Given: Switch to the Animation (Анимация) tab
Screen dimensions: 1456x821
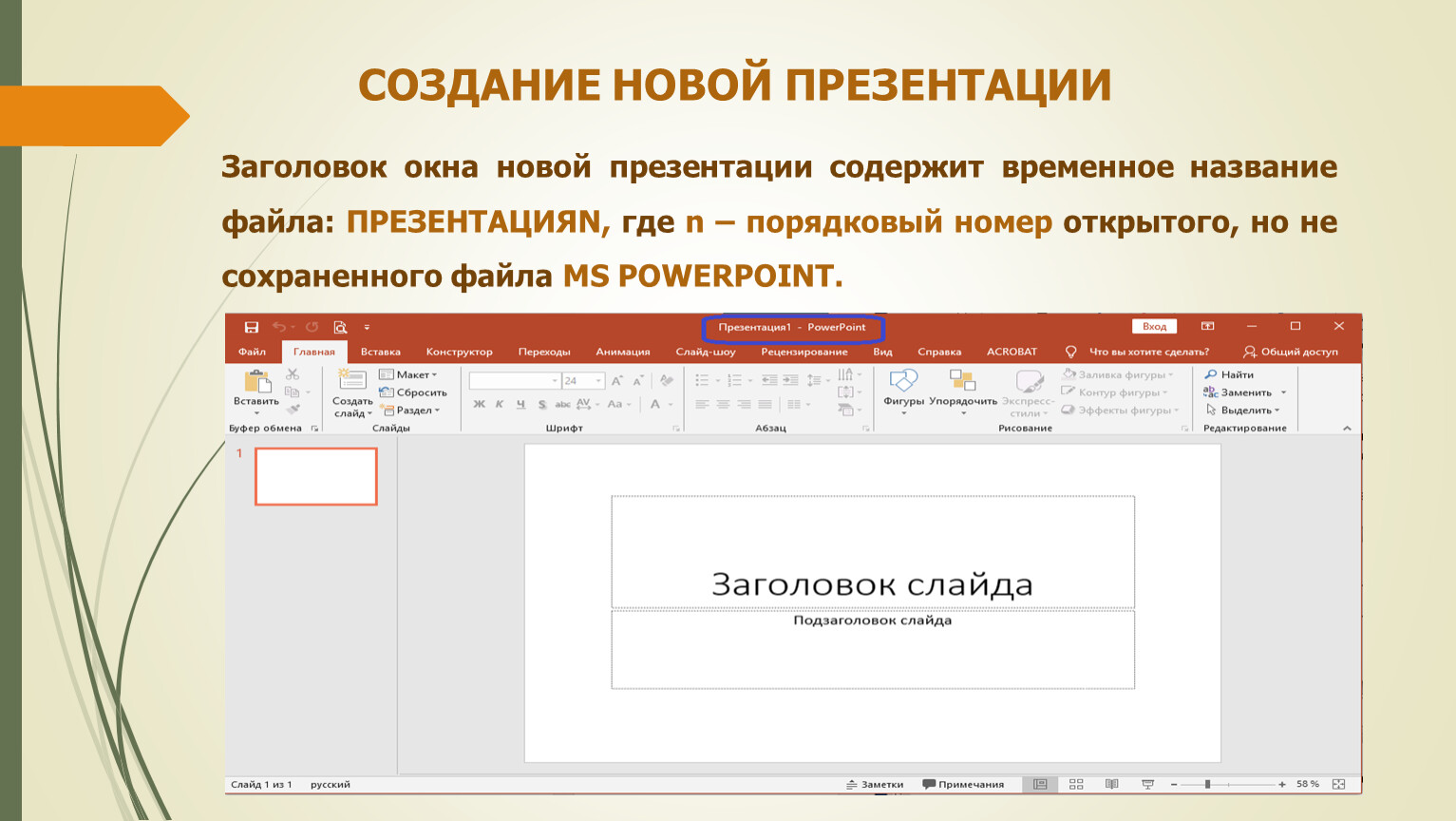Looking at the screenshot, I should coord(622,352).
